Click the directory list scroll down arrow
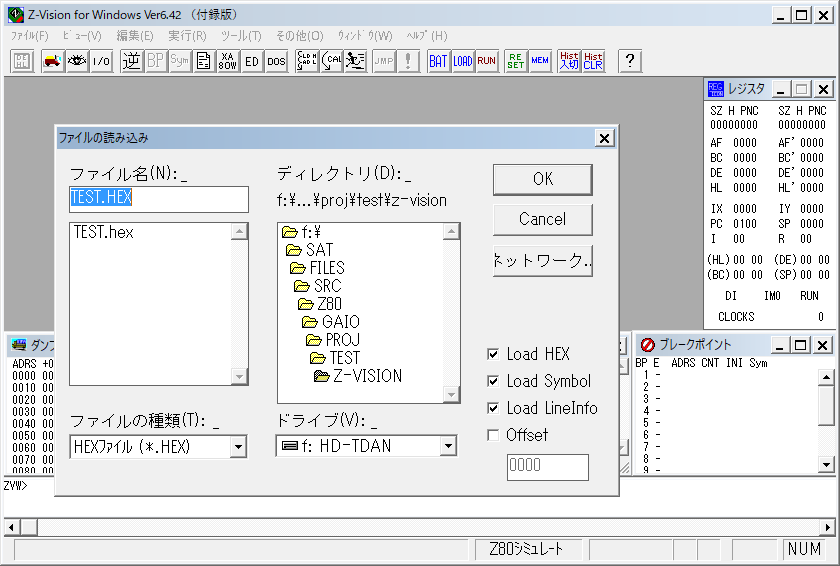The width and height of the screenshot is (840, 566). pos(452,395)
